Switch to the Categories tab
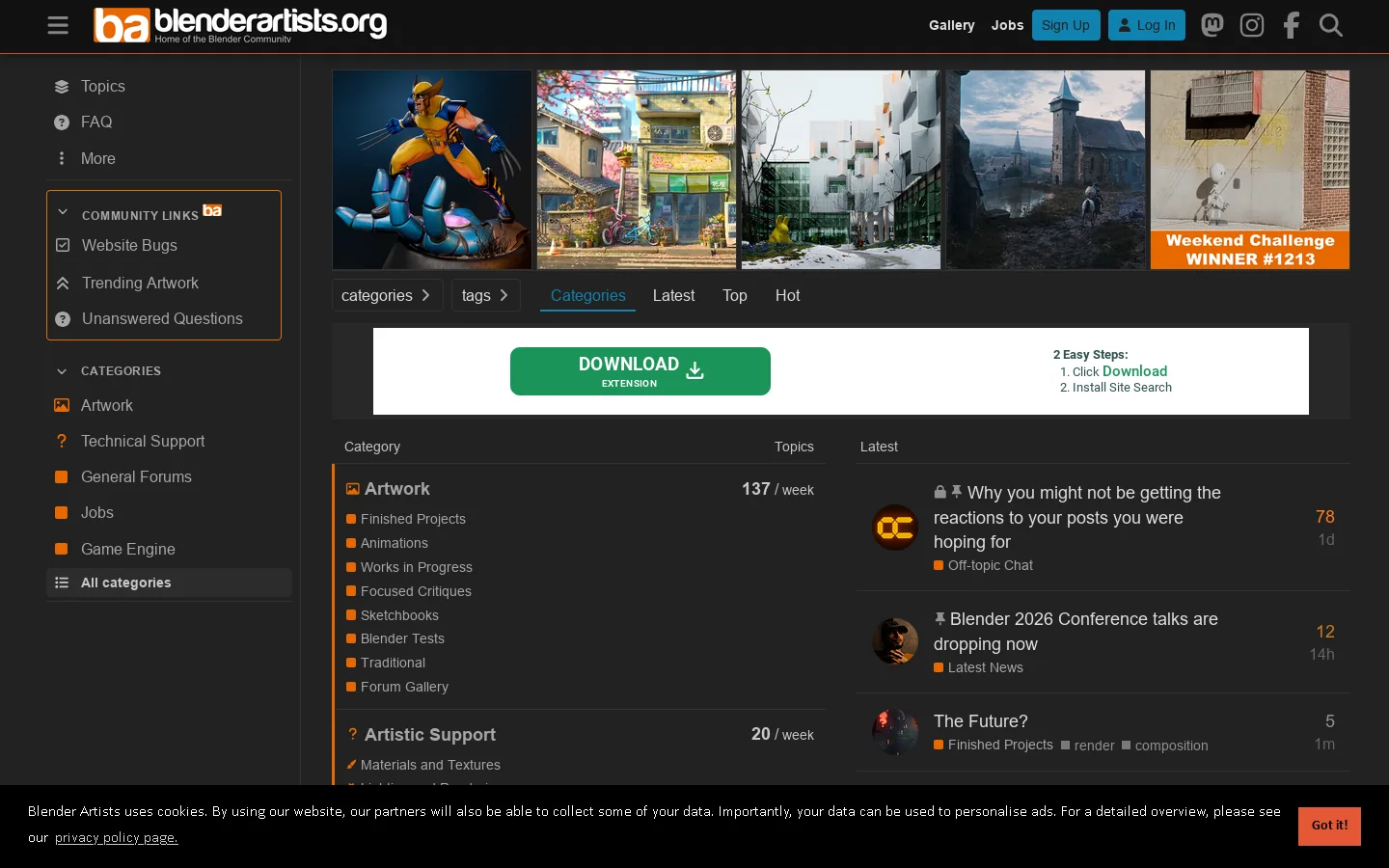 (x=587, y=295)
